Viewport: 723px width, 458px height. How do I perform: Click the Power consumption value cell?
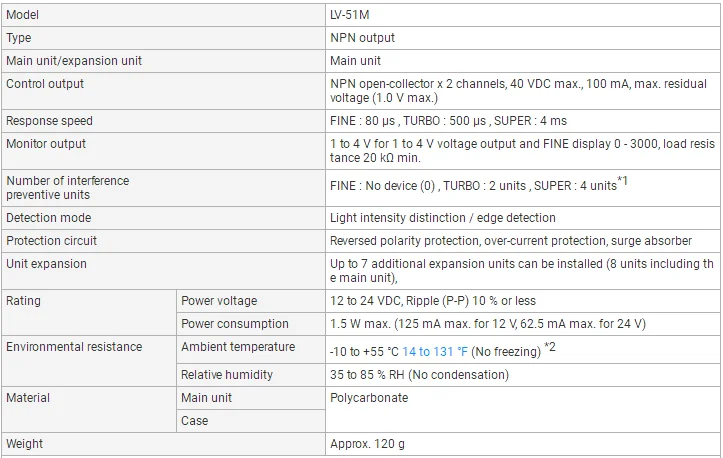pyautogui.click(x=522, y=324)
